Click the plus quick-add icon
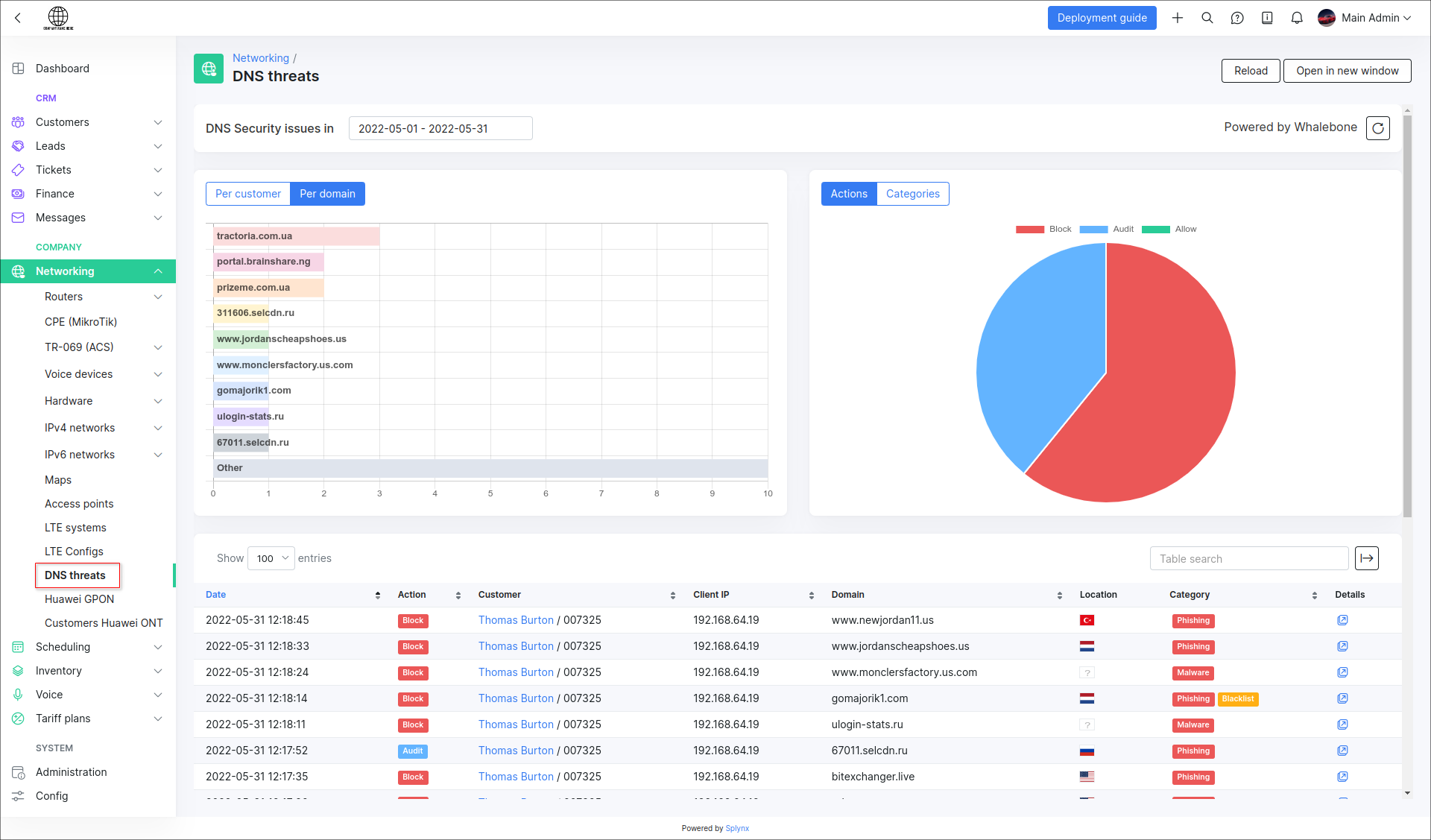The image size is (1431, 840). (x=1178, y=18)
